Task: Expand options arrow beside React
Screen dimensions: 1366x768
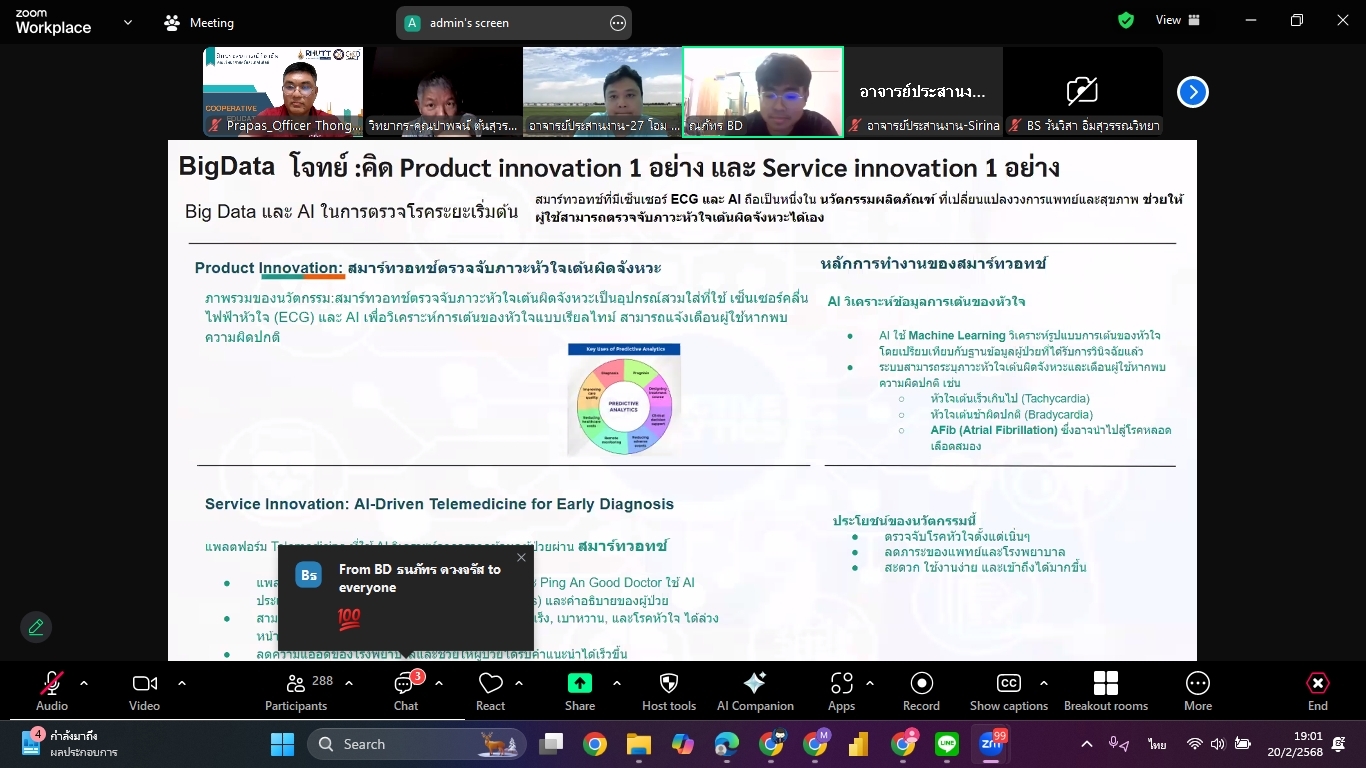Action: click(x=519, y=684)
